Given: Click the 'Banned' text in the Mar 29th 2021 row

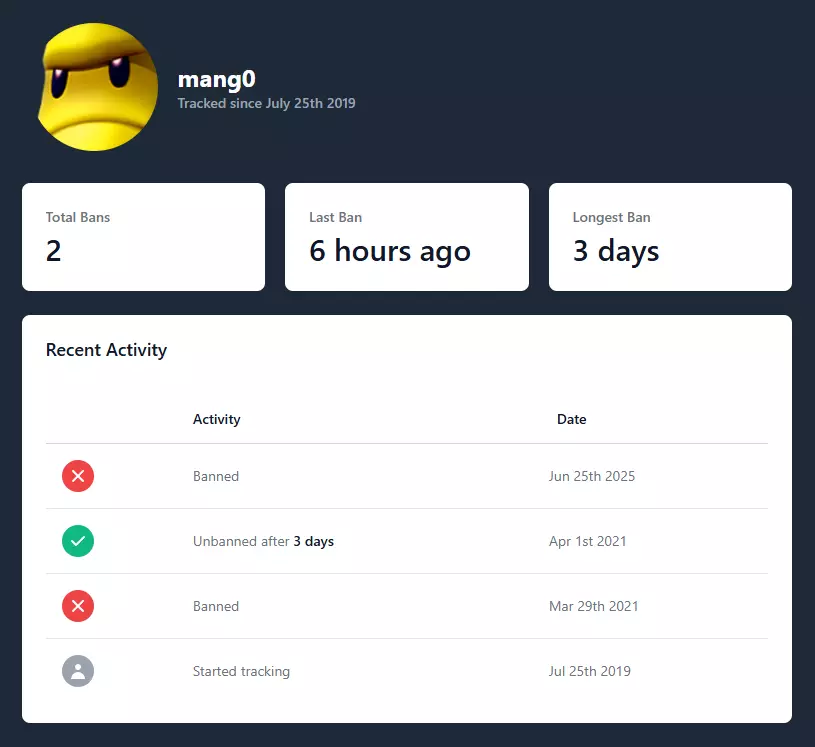Looking at the screenshot, I should coord(216,606).
